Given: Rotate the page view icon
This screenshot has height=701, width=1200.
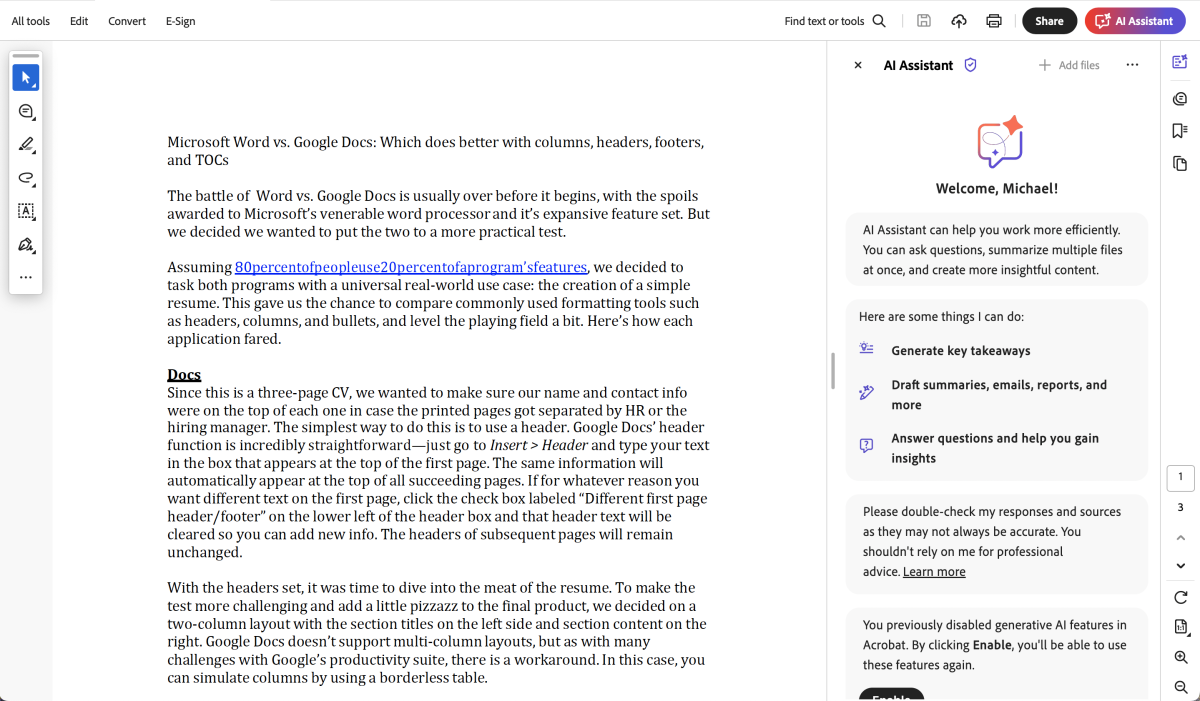Looking at the screenshot, I should (x=1180, y=597).
